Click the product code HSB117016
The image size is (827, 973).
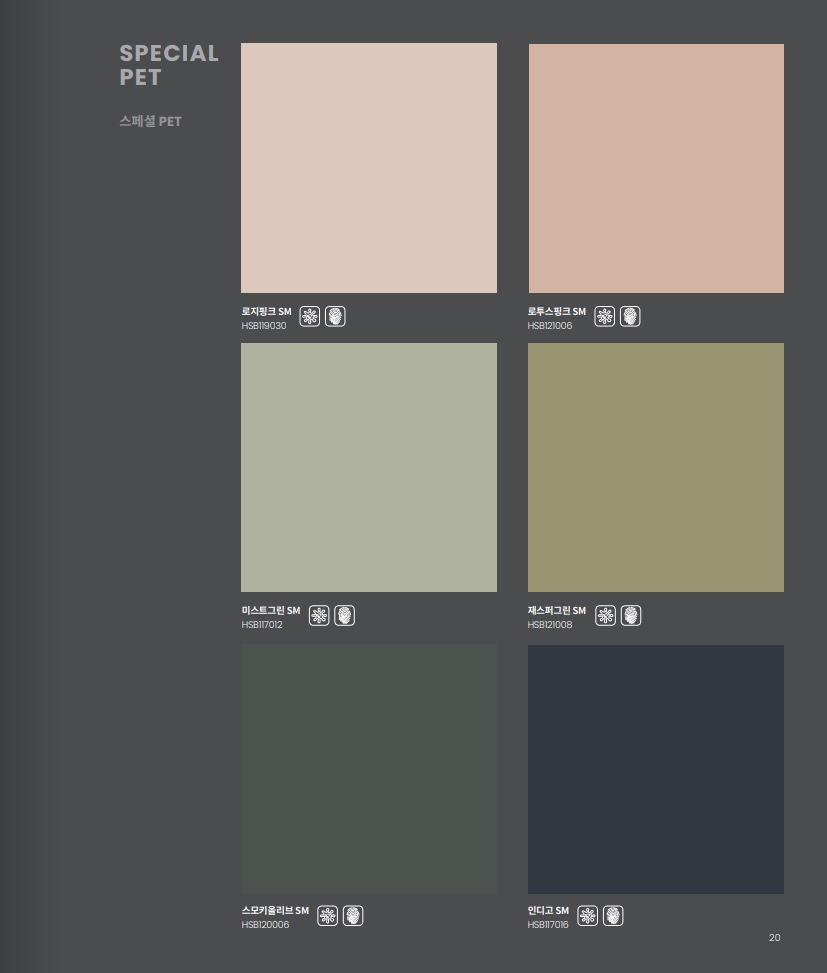[x=548, y=925]
